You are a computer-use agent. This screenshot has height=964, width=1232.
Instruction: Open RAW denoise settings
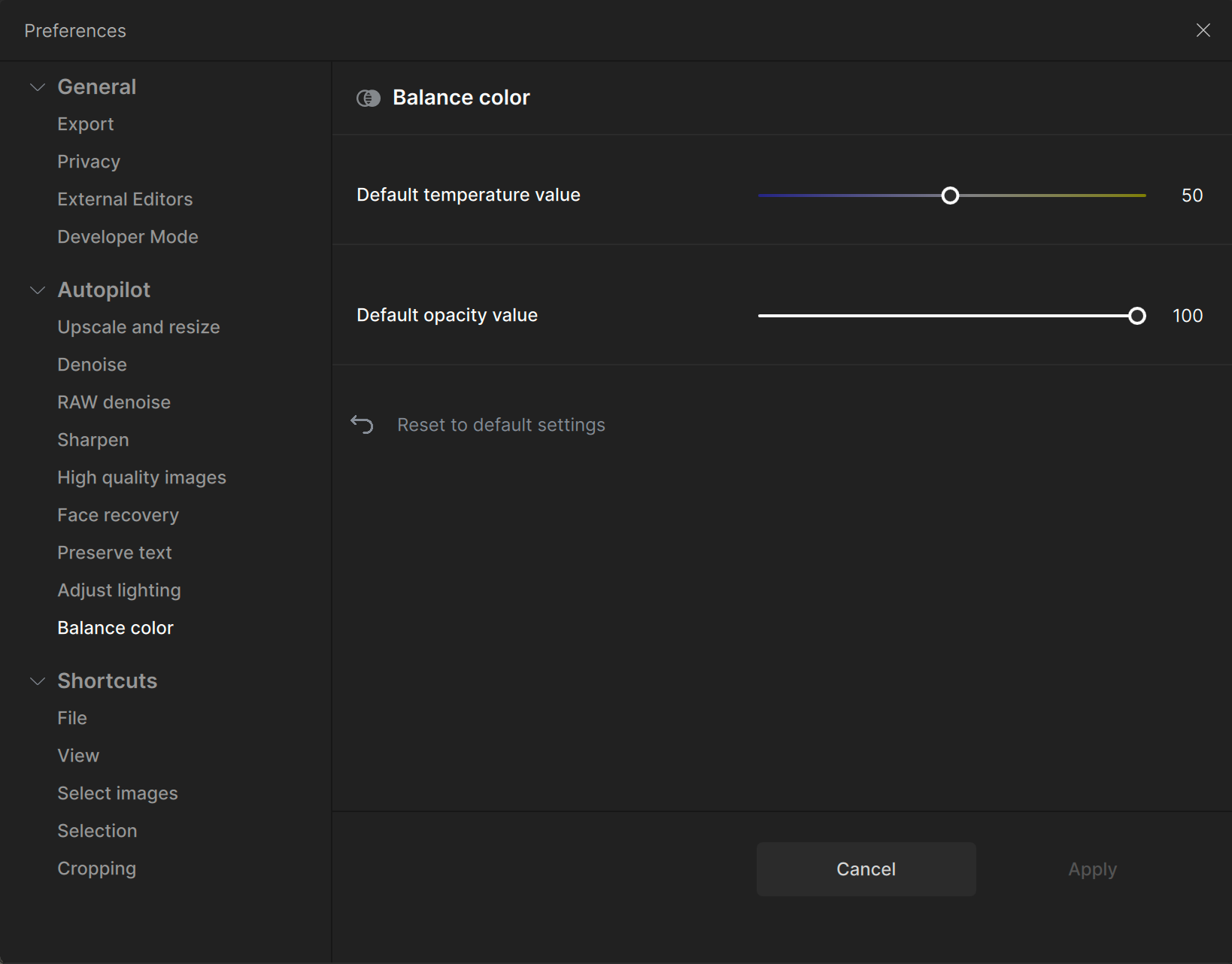click(114, 402)
